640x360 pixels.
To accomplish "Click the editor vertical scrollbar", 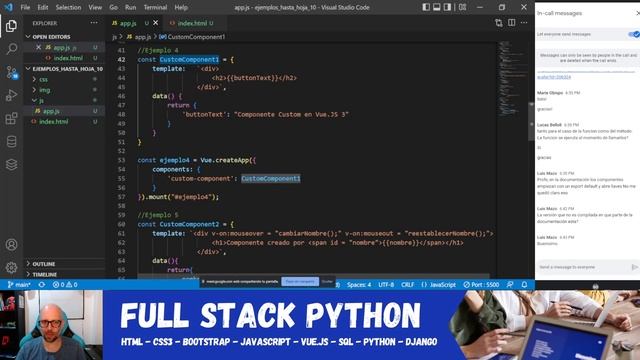I will [x=531, y=122].
